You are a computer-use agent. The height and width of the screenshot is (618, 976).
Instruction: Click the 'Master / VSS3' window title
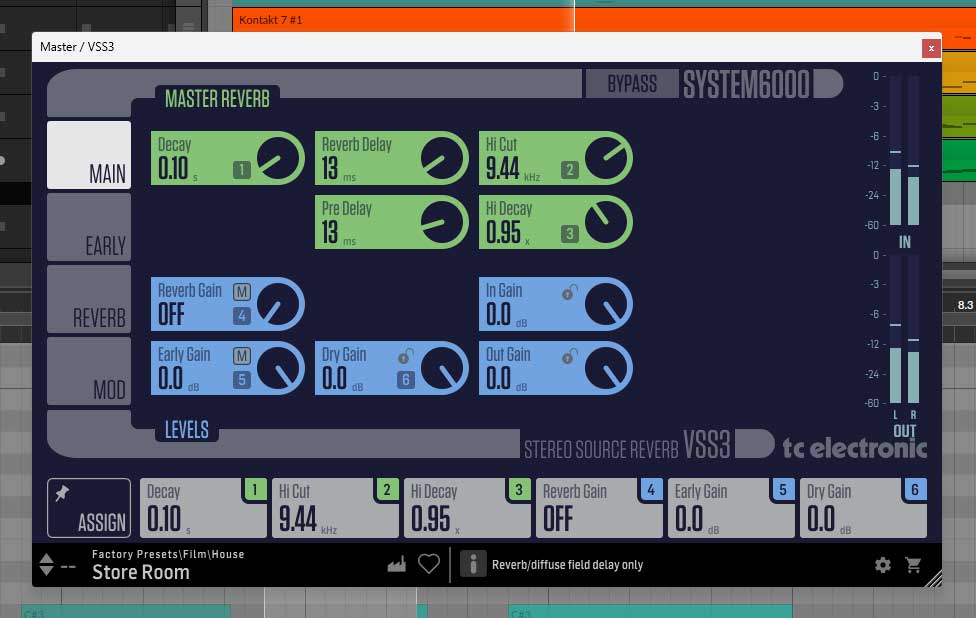click(x=77, y=47)
